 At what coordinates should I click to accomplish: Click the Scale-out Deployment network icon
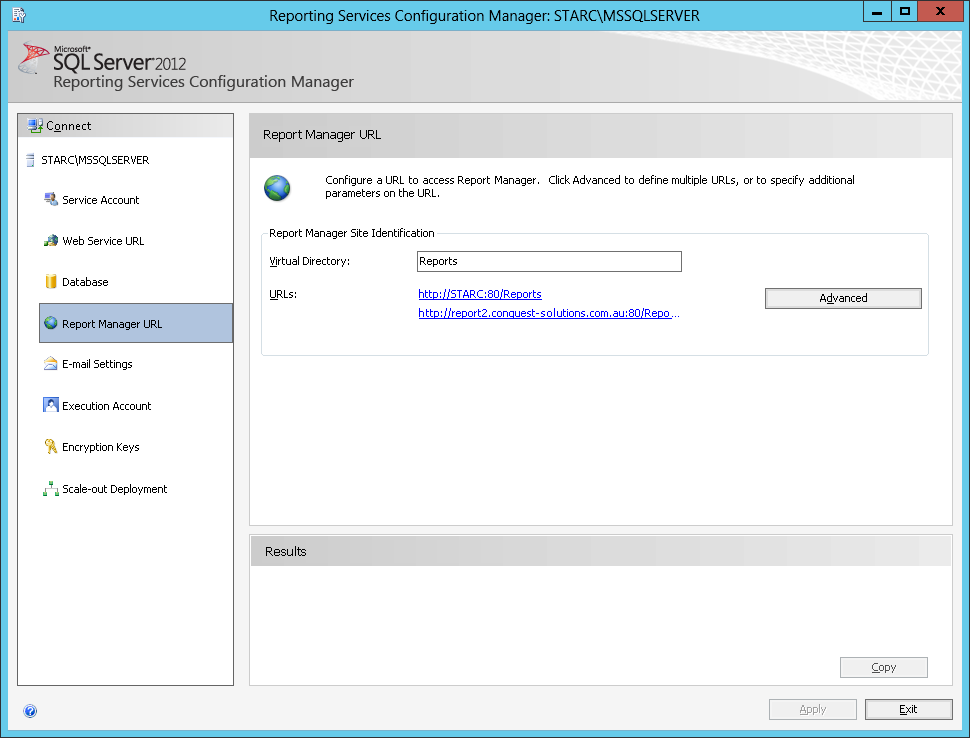[x=51, y=489]
